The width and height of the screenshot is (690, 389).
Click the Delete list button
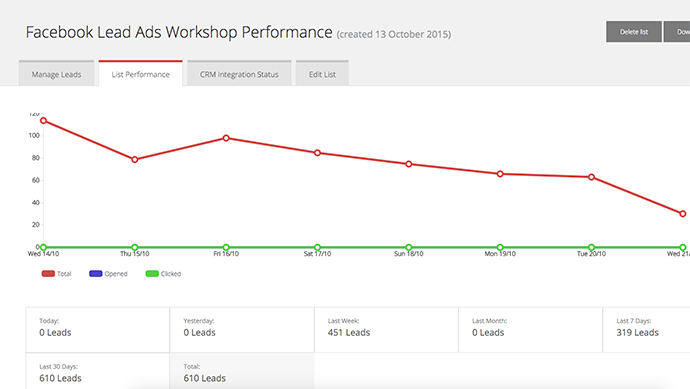pyautogui.click(x=634, y=32)
